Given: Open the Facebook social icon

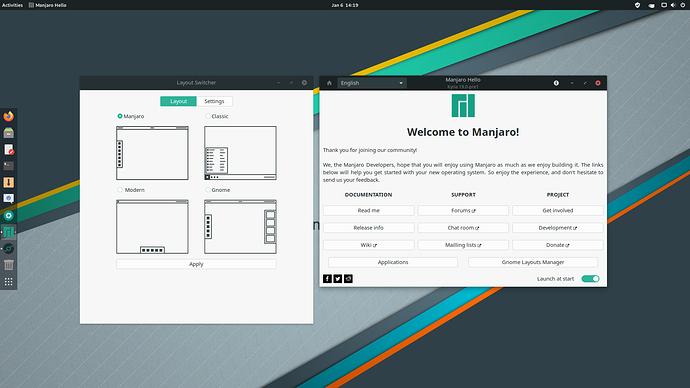Looking at the screenshot, I should point(327,278).
